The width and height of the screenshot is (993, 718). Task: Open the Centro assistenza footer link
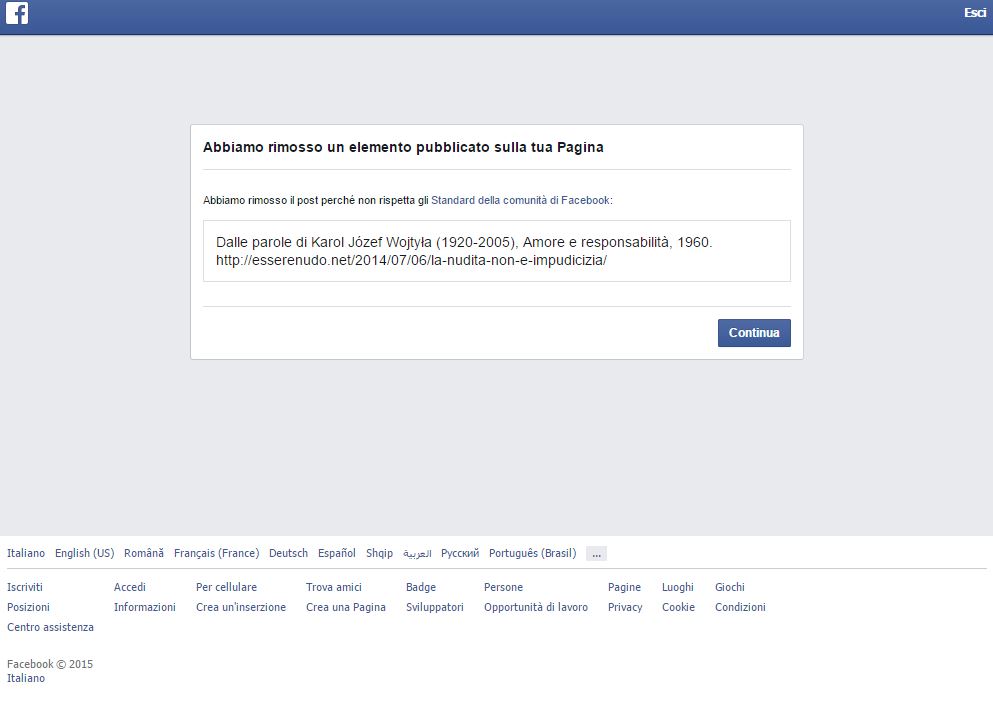[x=50, y=627]
